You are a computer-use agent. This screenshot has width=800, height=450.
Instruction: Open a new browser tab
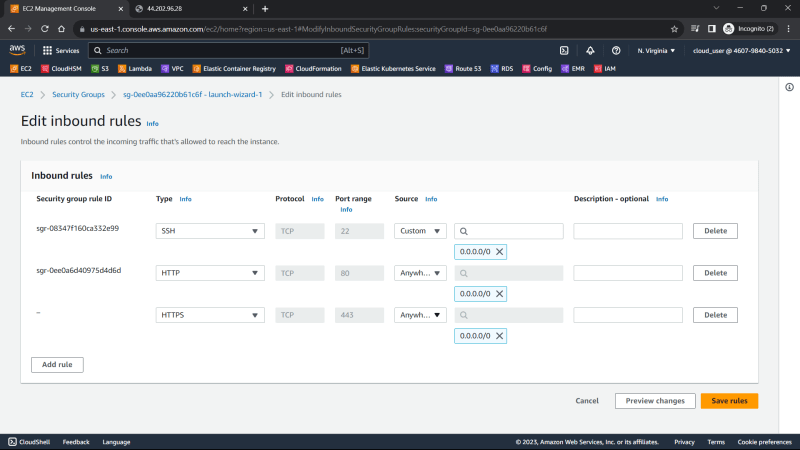click(x=265, y=9)
